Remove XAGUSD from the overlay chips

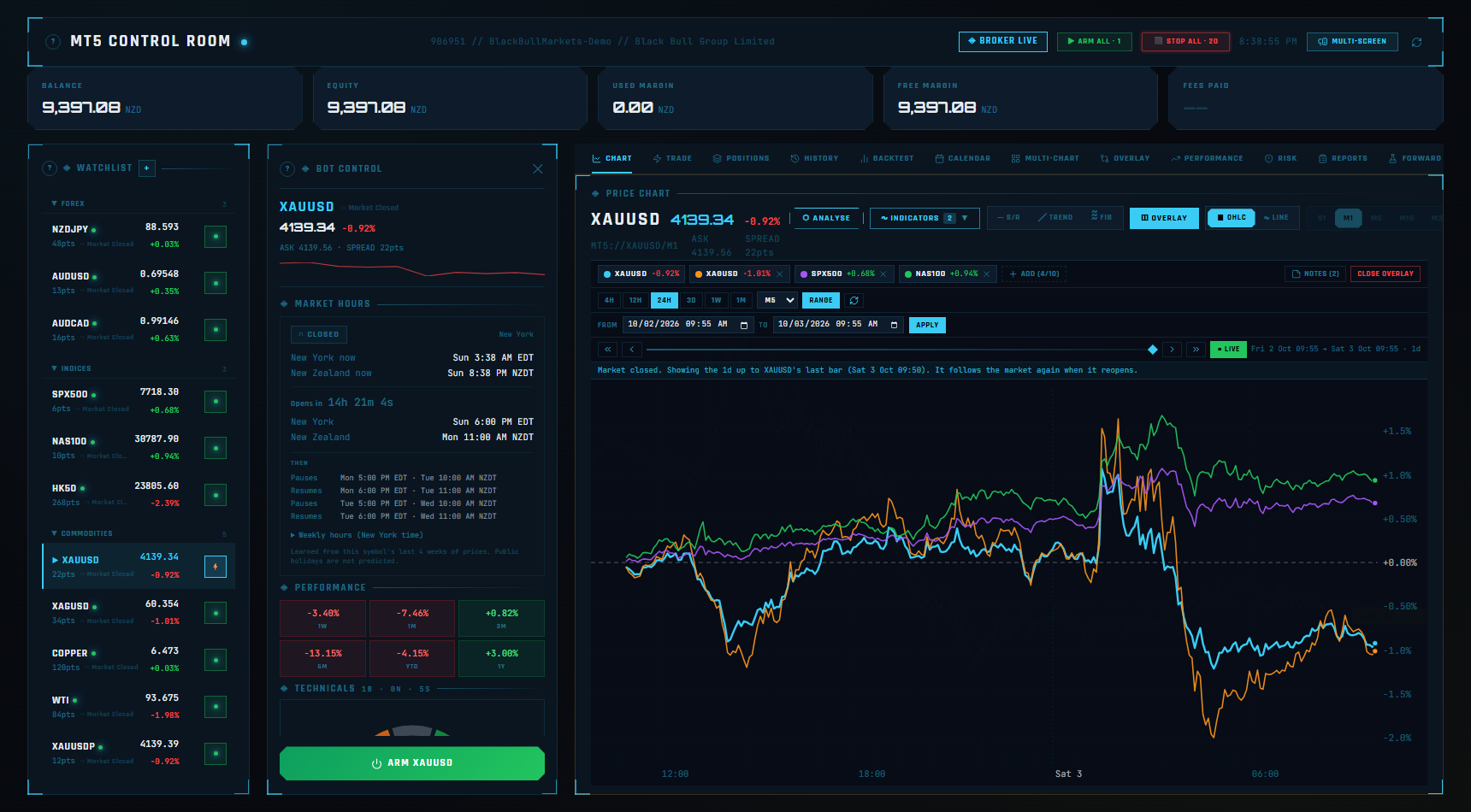click(780, 274)
